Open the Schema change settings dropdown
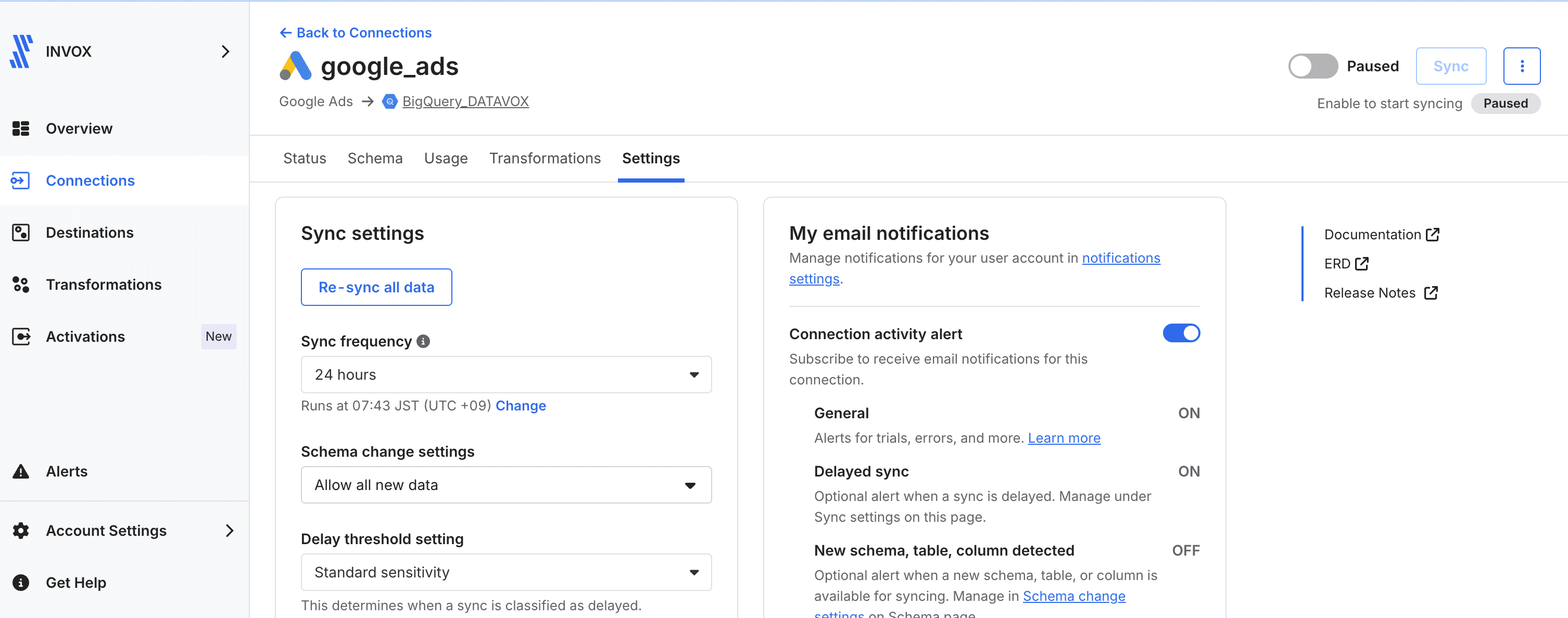 coord(507,485)
